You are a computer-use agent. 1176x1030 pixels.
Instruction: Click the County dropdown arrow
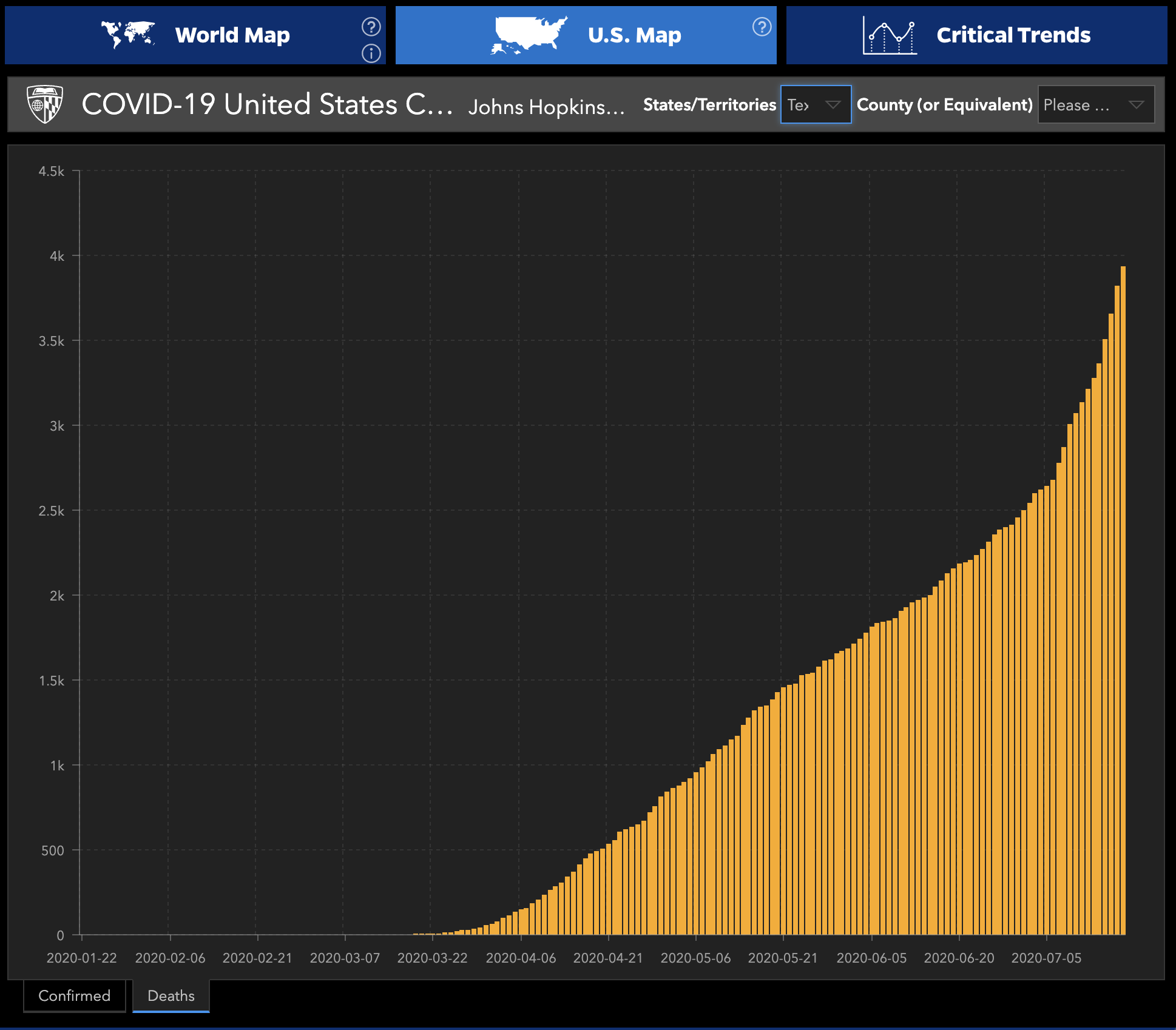[x=1137, y=105]
